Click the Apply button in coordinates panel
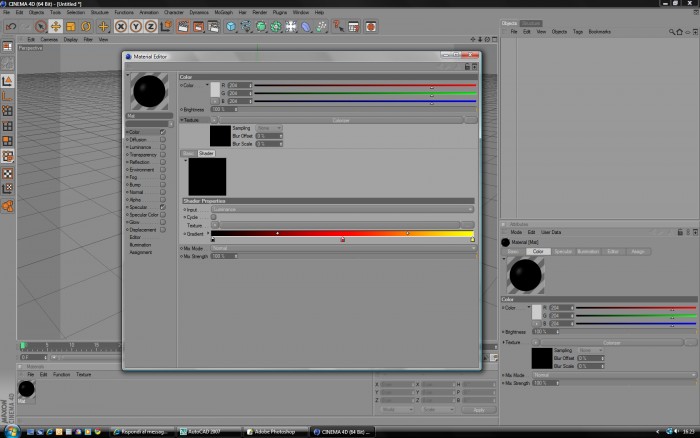700x438 pixels. pyautogui.click(x=479, y=410)
